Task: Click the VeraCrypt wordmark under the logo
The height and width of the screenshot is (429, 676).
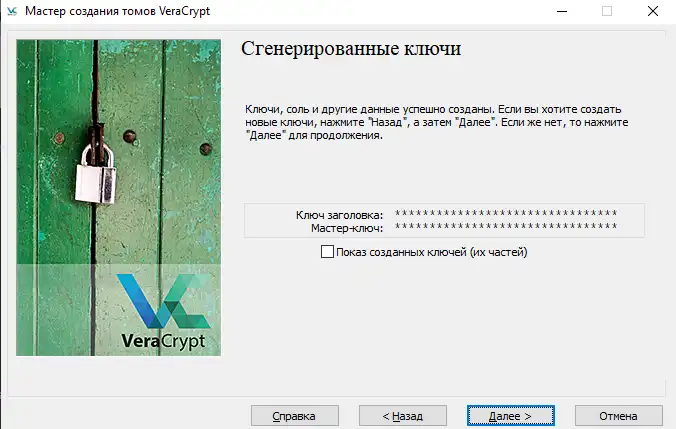Action: (162, 340)
